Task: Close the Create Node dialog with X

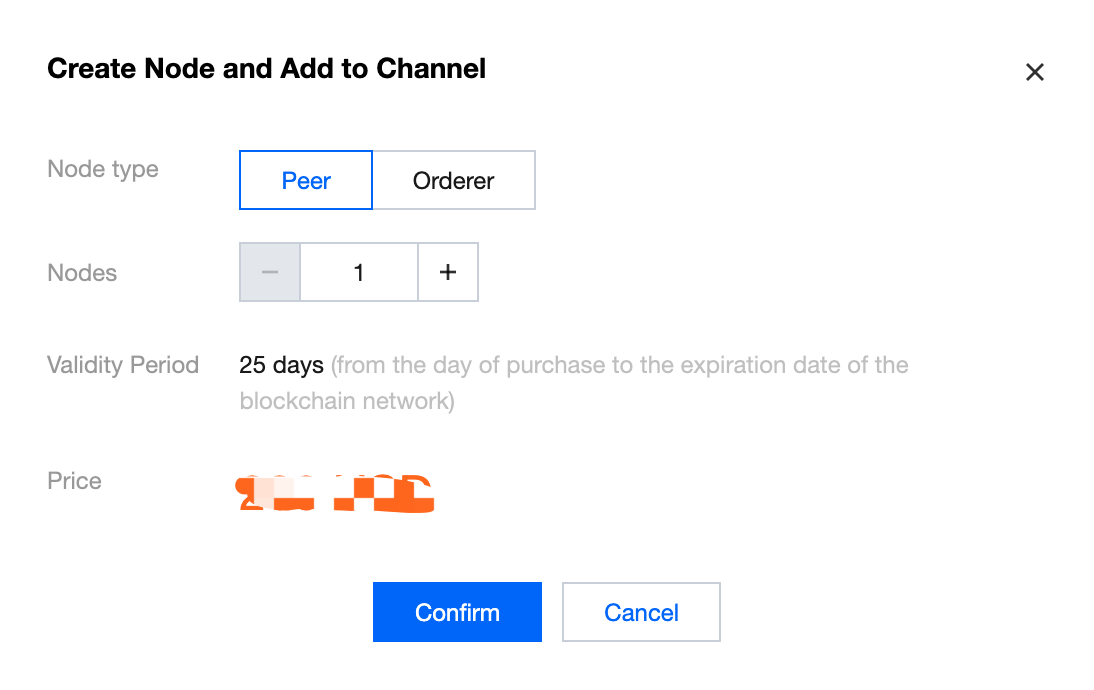Action: point(1035,72)
